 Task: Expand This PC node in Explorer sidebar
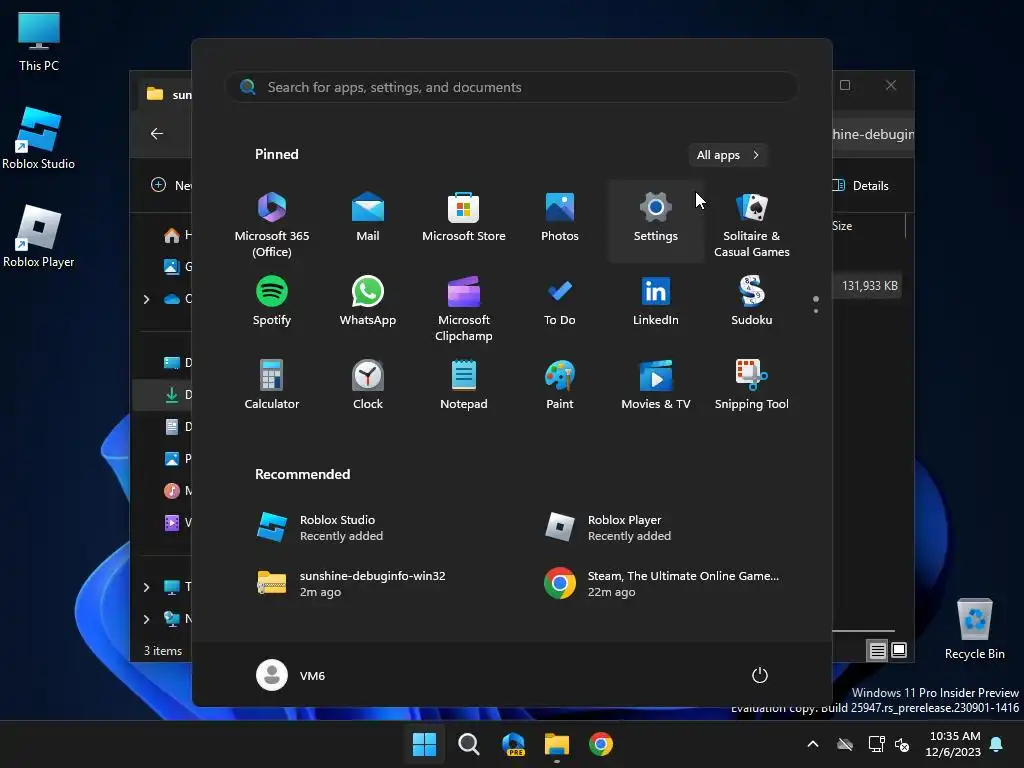(x=146, y=587)
